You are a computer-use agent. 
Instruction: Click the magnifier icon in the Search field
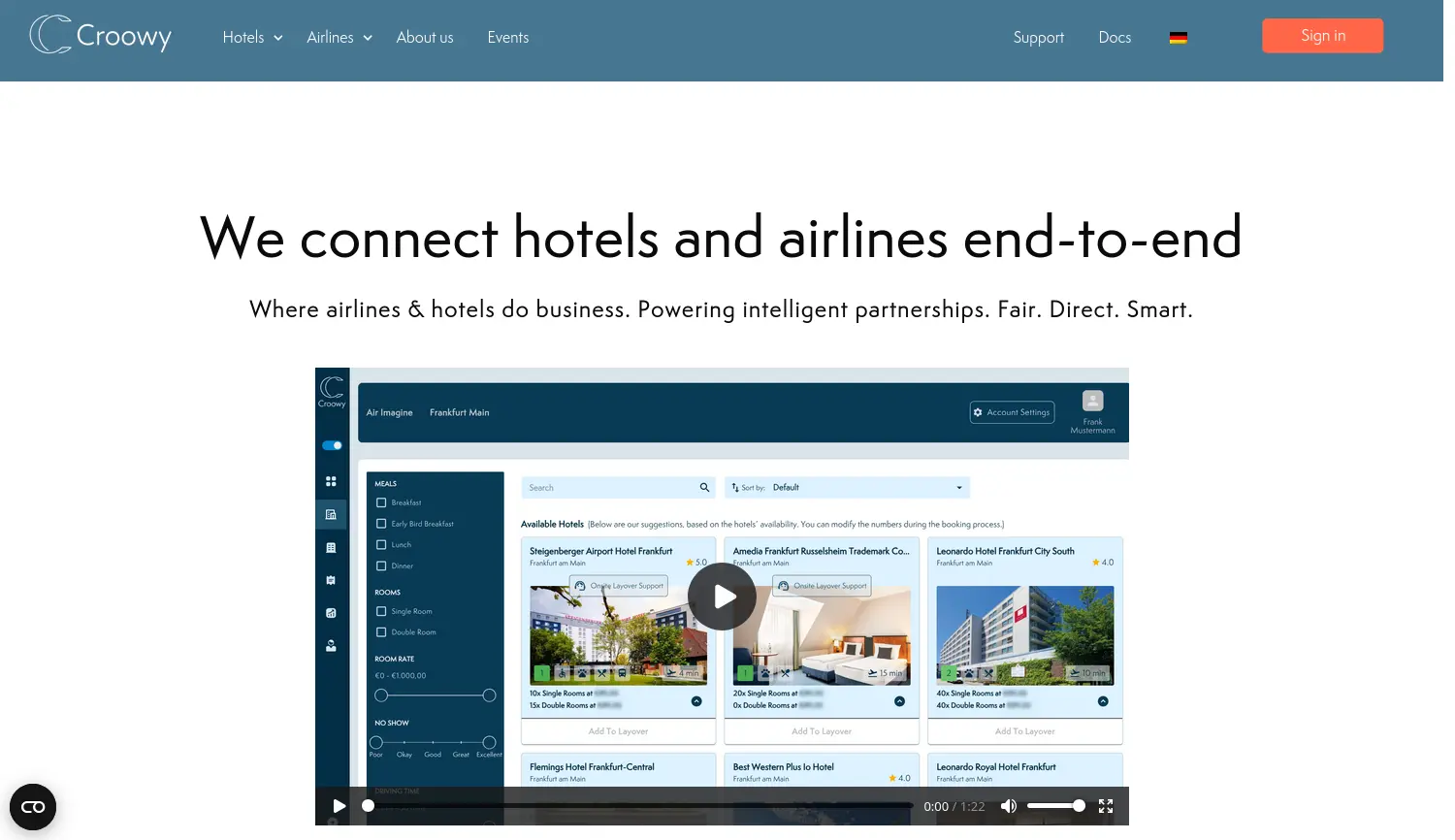(705, 487)
